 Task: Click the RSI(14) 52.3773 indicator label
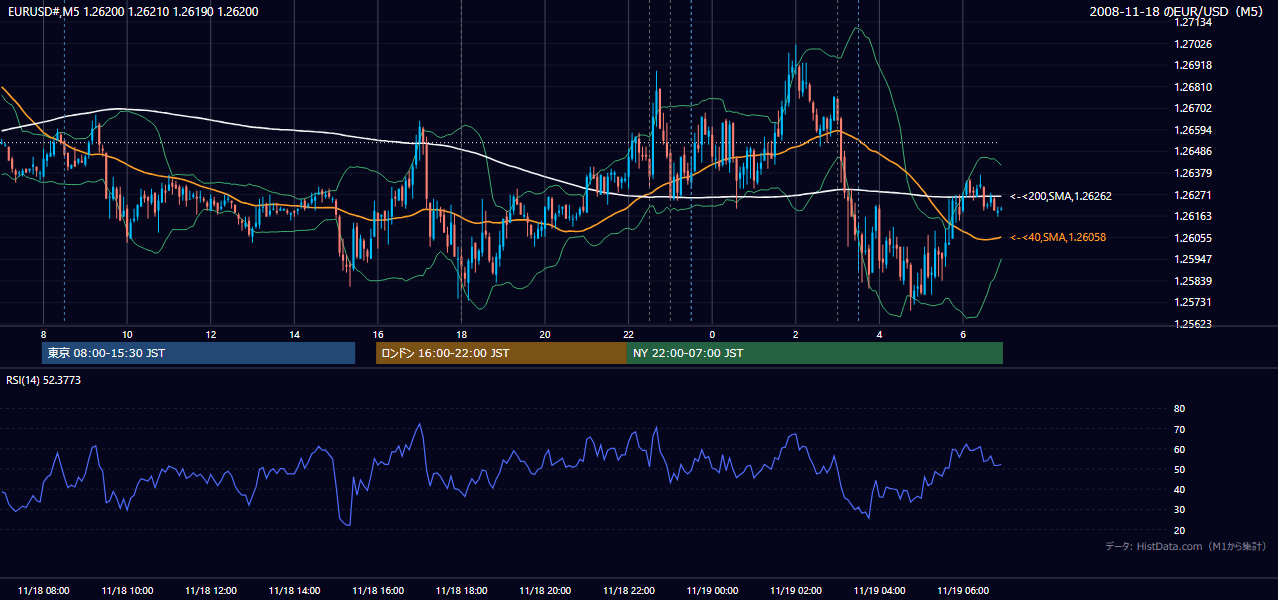pyautogui.click(x=42, y=380)
